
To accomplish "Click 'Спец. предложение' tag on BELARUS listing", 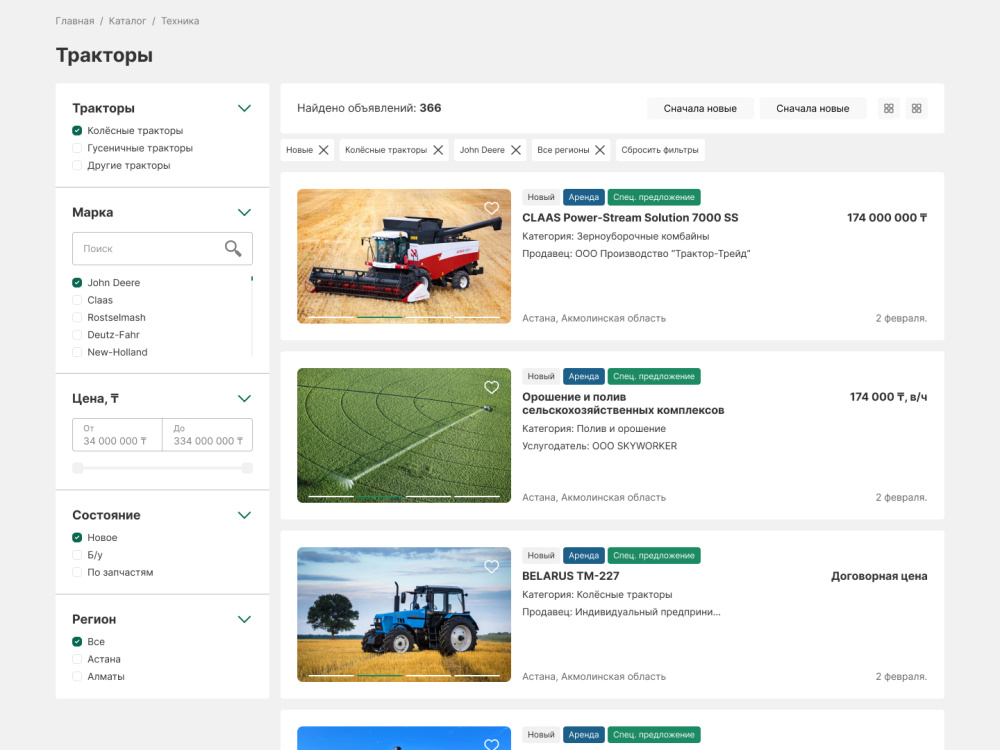I will 654,555.
